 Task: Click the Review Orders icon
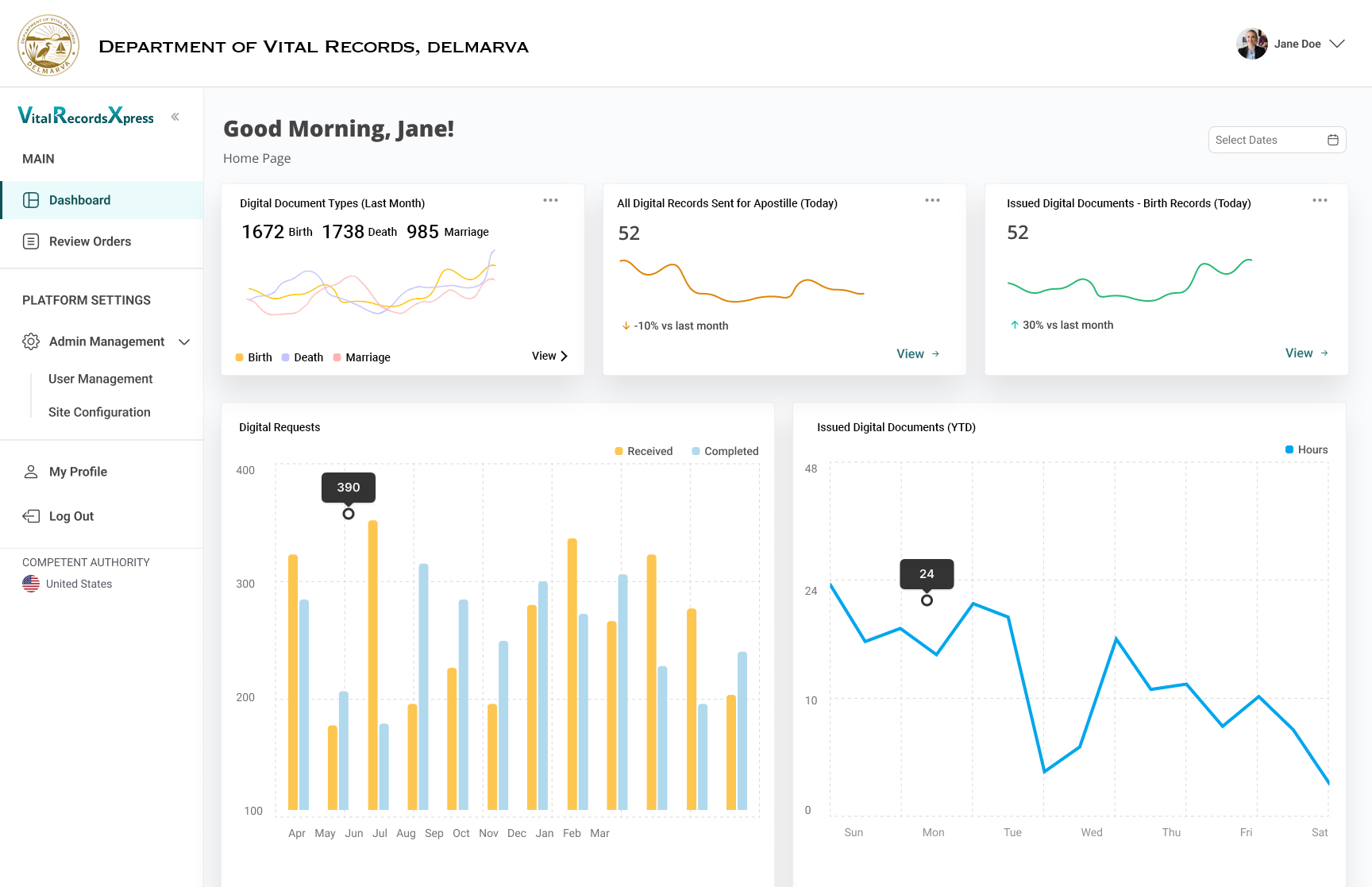point(30,241)
